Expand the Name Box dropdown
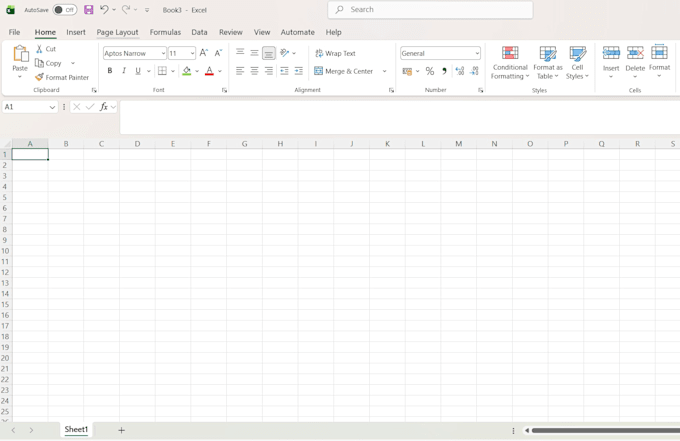This screenshot has height=441, width=680. [52, 107]
